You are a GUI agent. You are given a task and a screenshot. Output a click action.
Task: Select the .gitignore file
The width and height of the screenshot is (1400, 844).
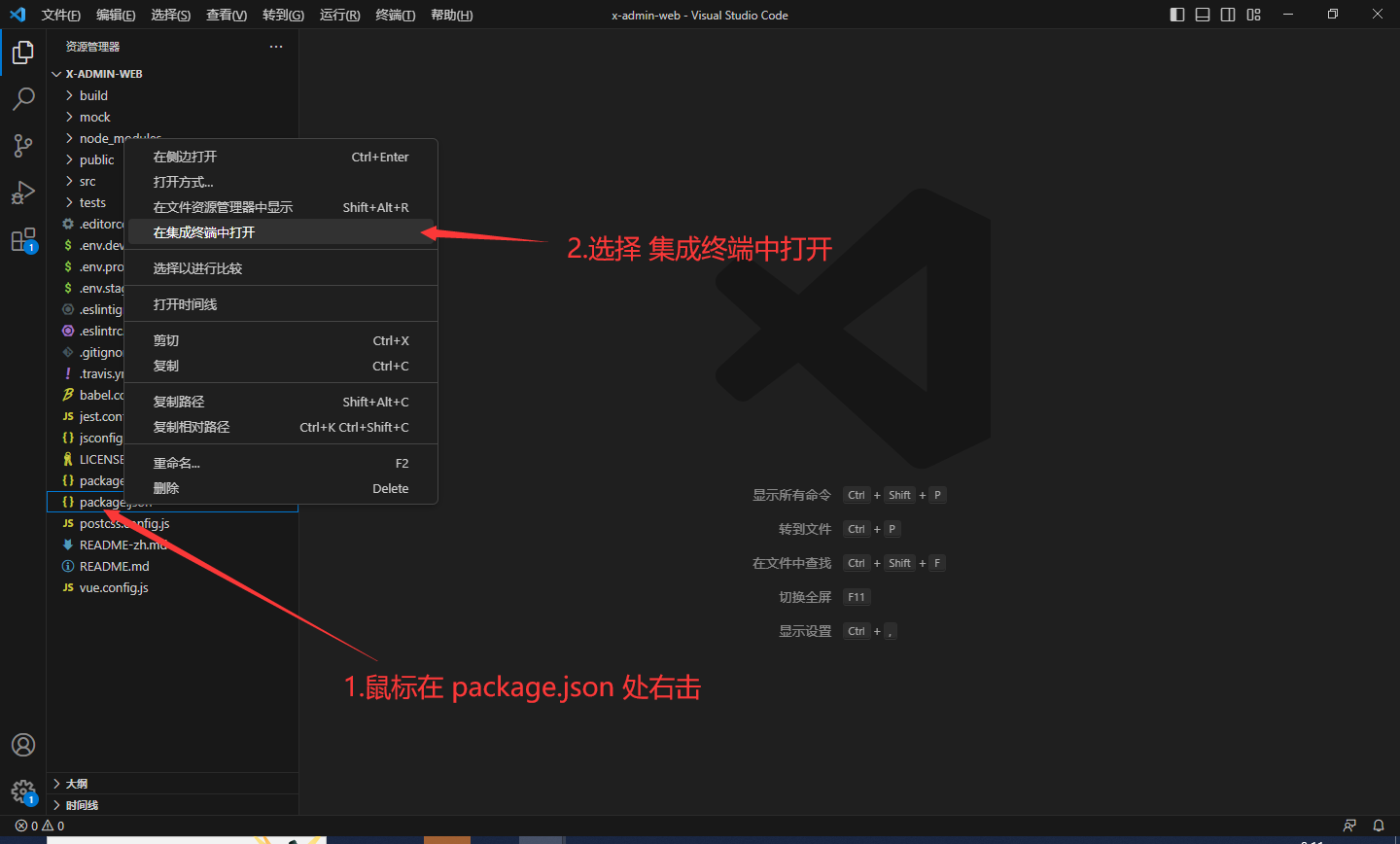click(x=86, y=352)
